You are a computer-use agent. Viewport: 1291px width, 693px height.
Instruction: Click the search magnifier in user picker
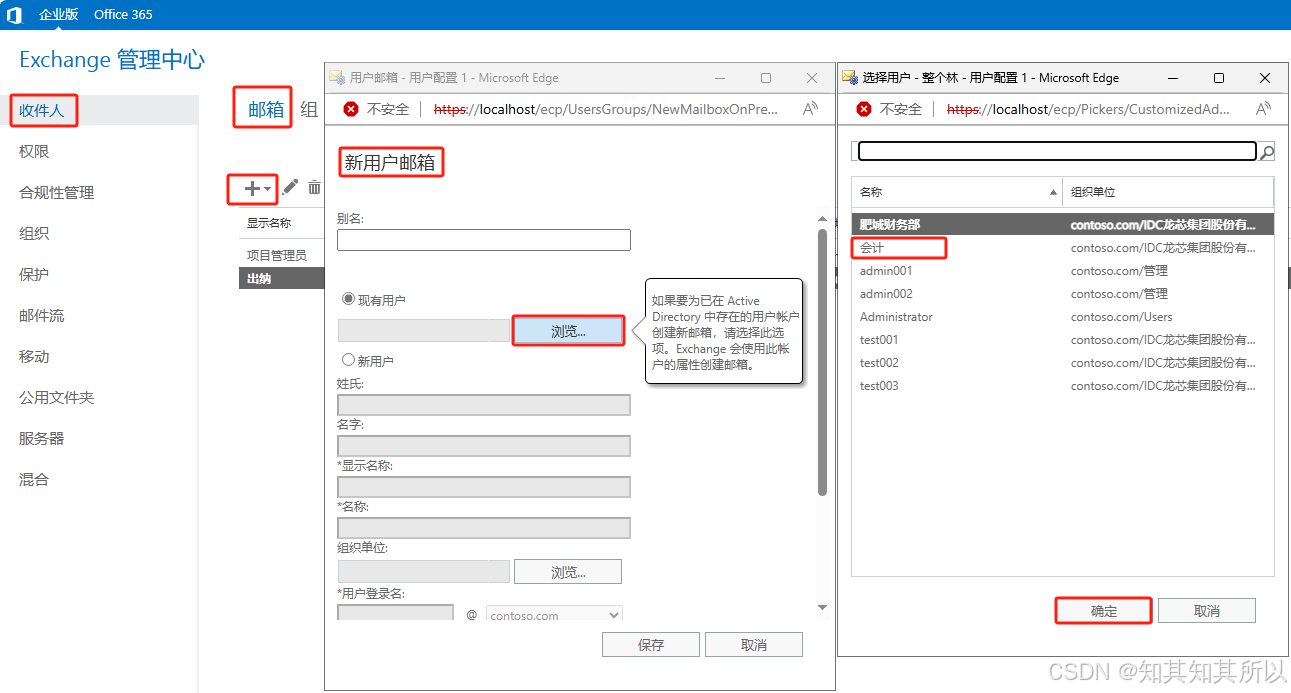(x=1267, y=152)
